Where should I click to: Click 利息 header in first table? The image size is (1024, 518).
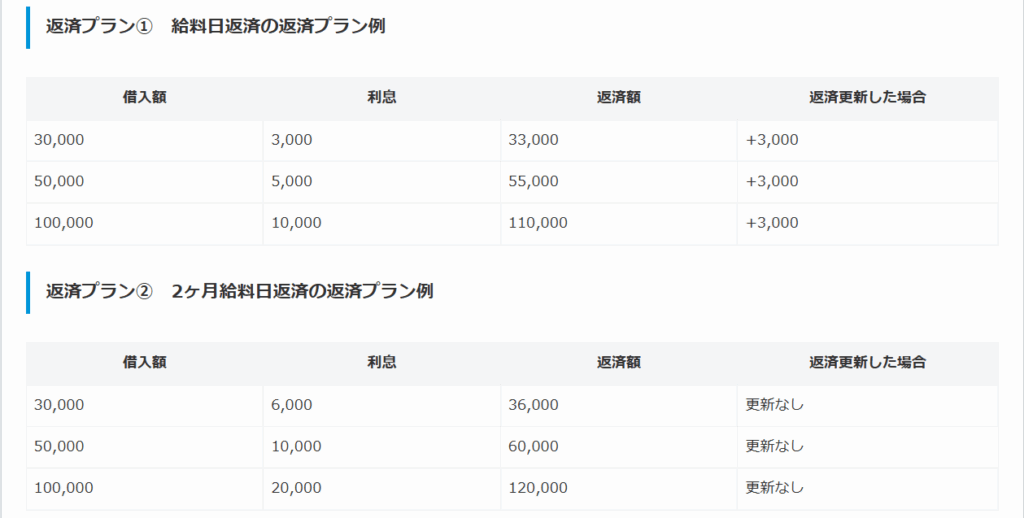tap(381, 98)
